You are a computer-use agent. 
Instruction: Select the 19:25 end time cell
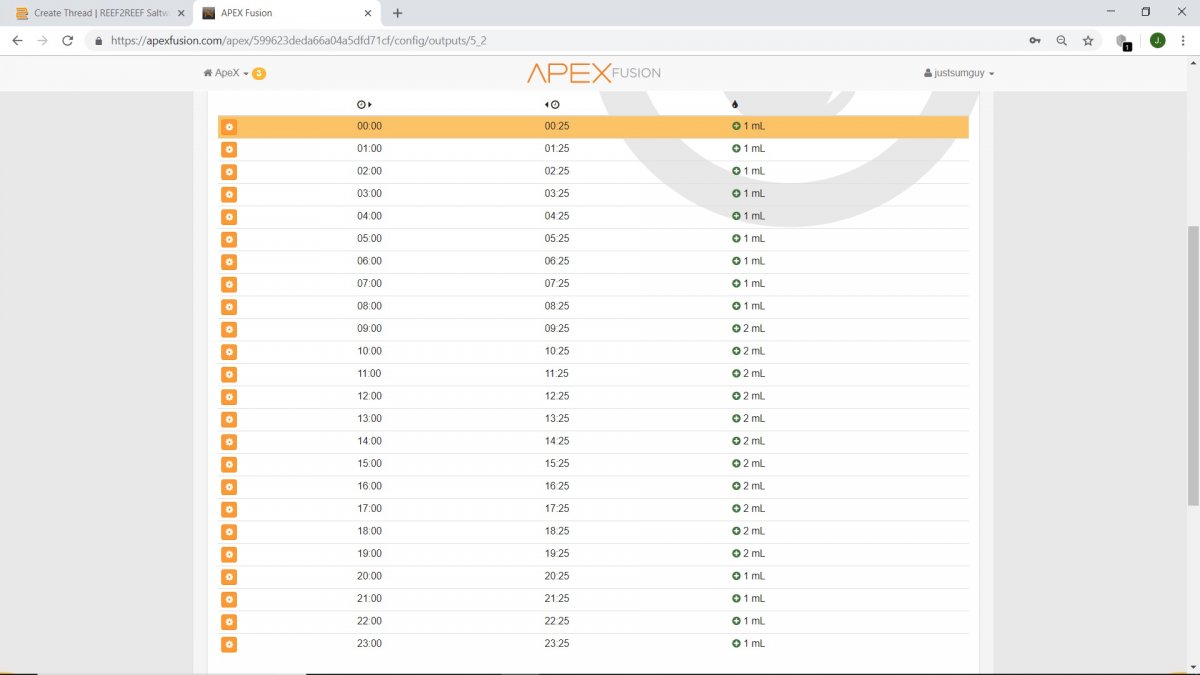pyautogui.click(x=557, y=554)
